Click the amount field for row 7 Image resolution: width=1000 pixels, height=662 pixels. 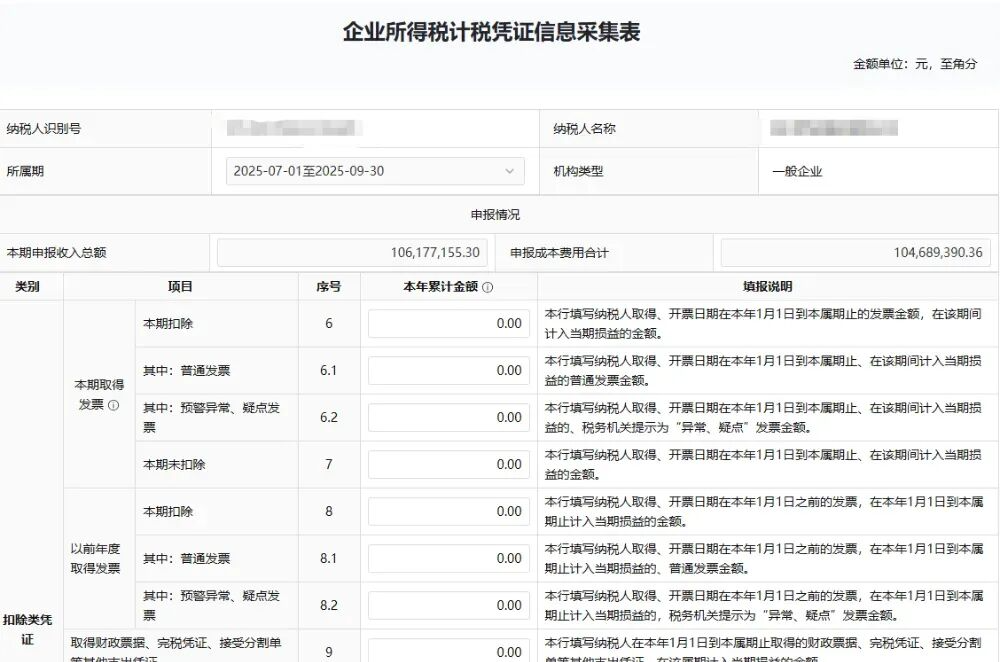click(448, 464)
